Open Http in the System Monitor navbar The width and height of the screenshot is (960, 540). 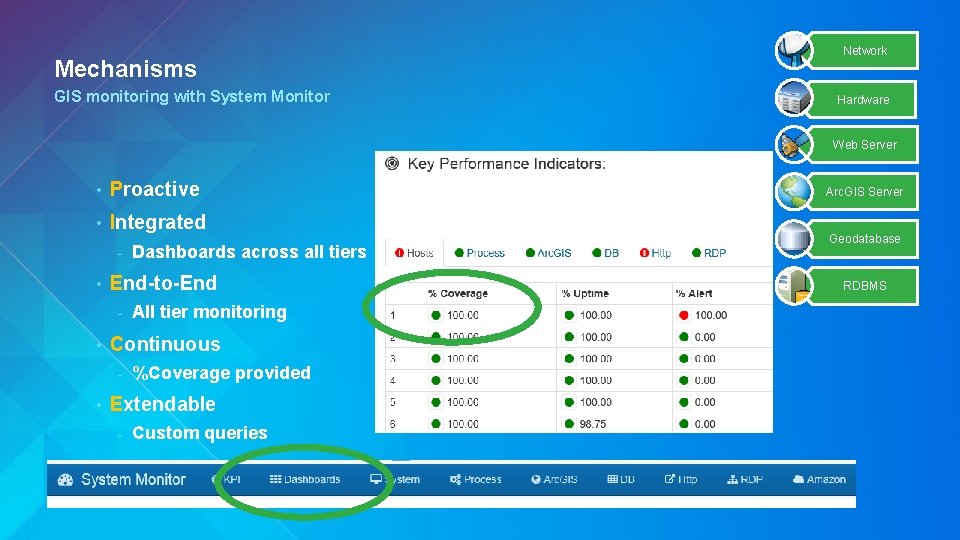click(x=681, y=479)
